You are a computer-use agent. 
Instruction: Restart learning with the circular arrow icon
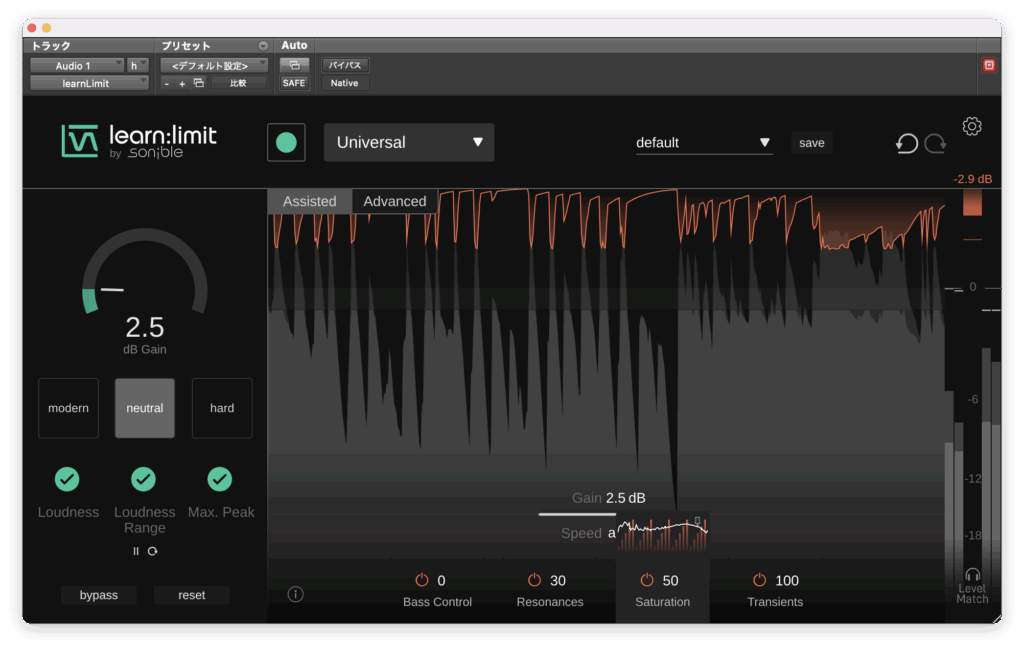pos(152,551)
